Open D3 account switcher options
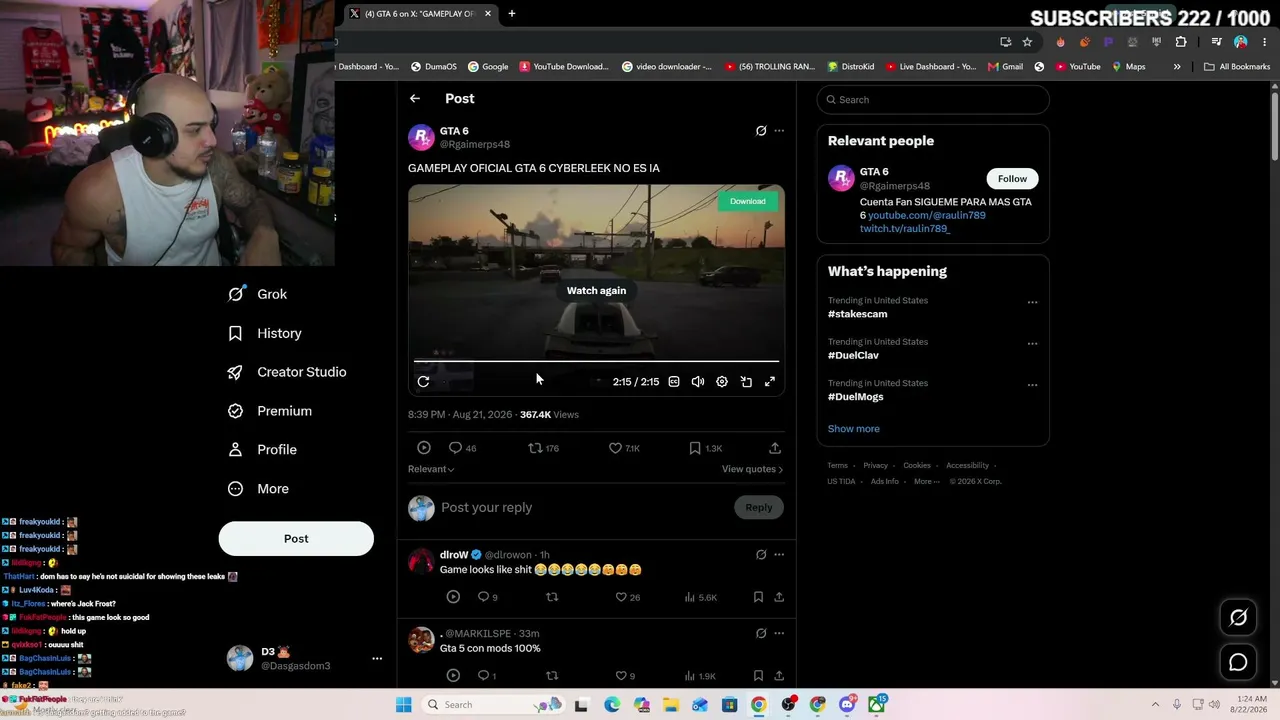 [377, 658]
